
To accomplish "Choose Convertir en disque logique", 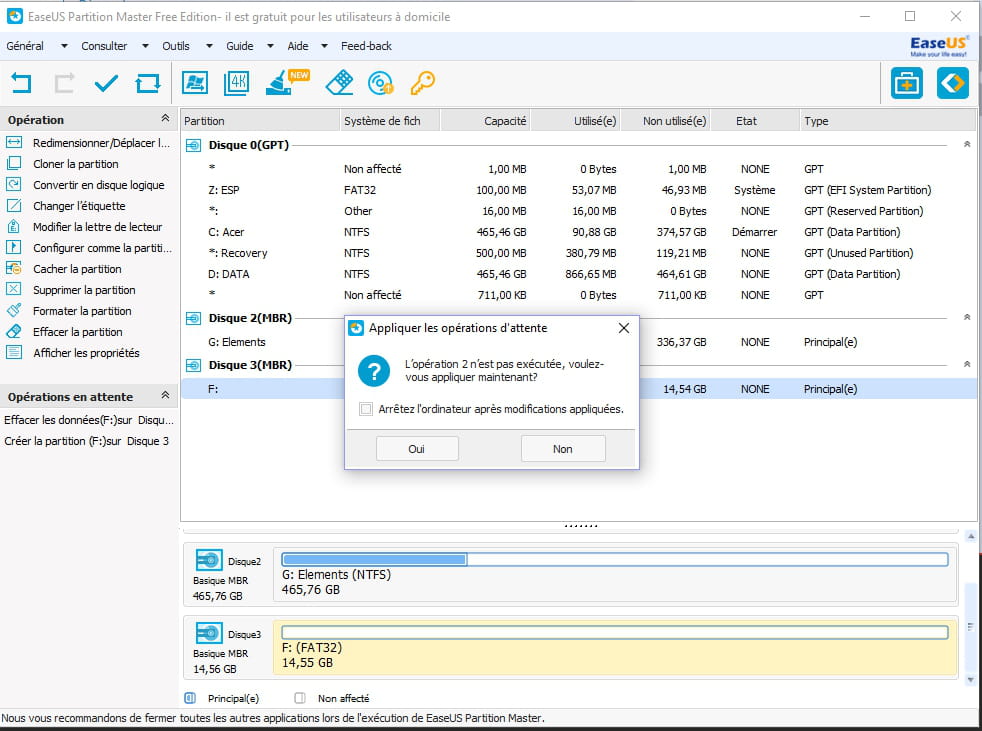I will click(85, 185).
